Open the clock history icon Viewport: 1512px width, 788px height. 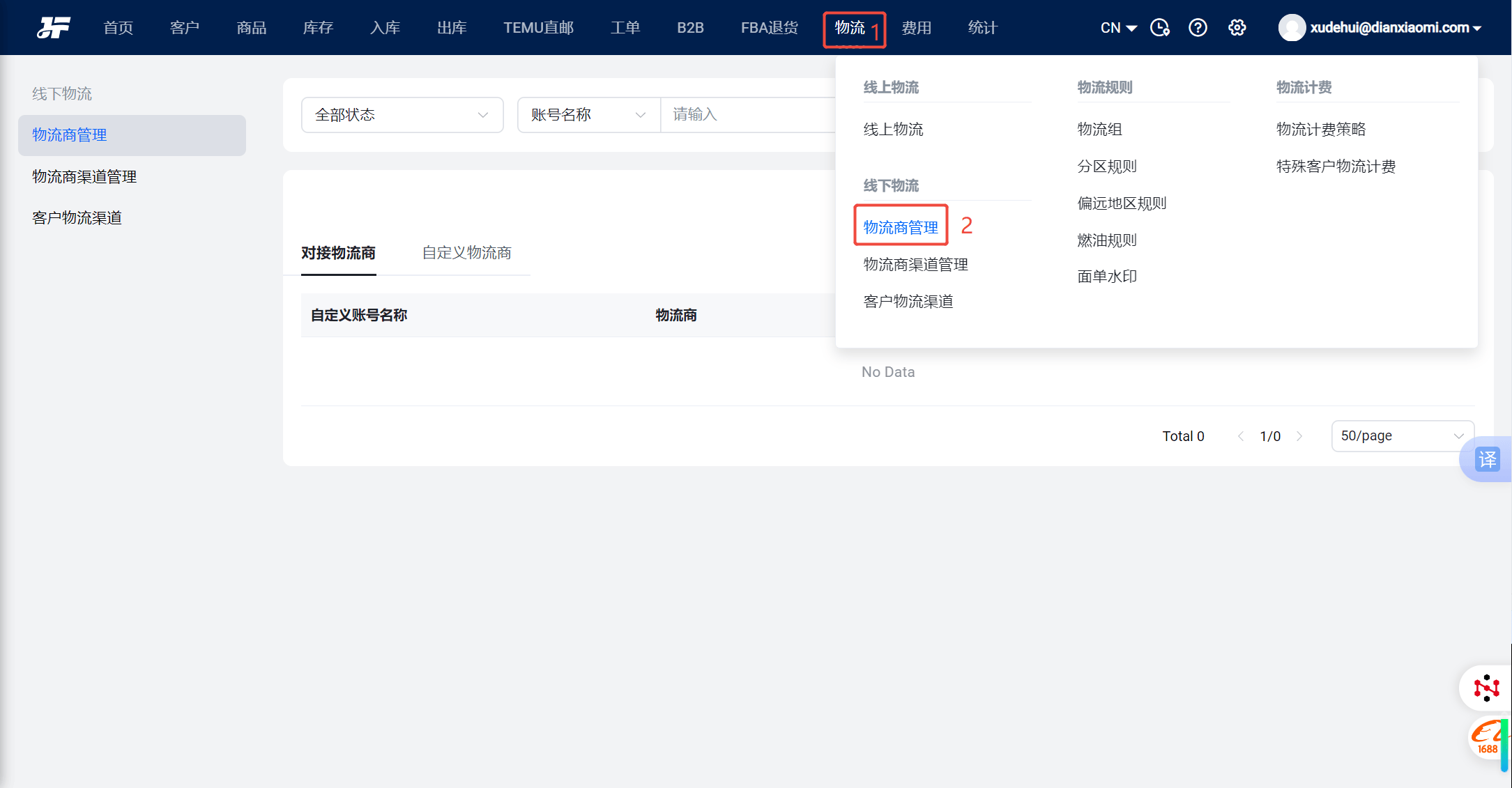(x=1159, y=27)
